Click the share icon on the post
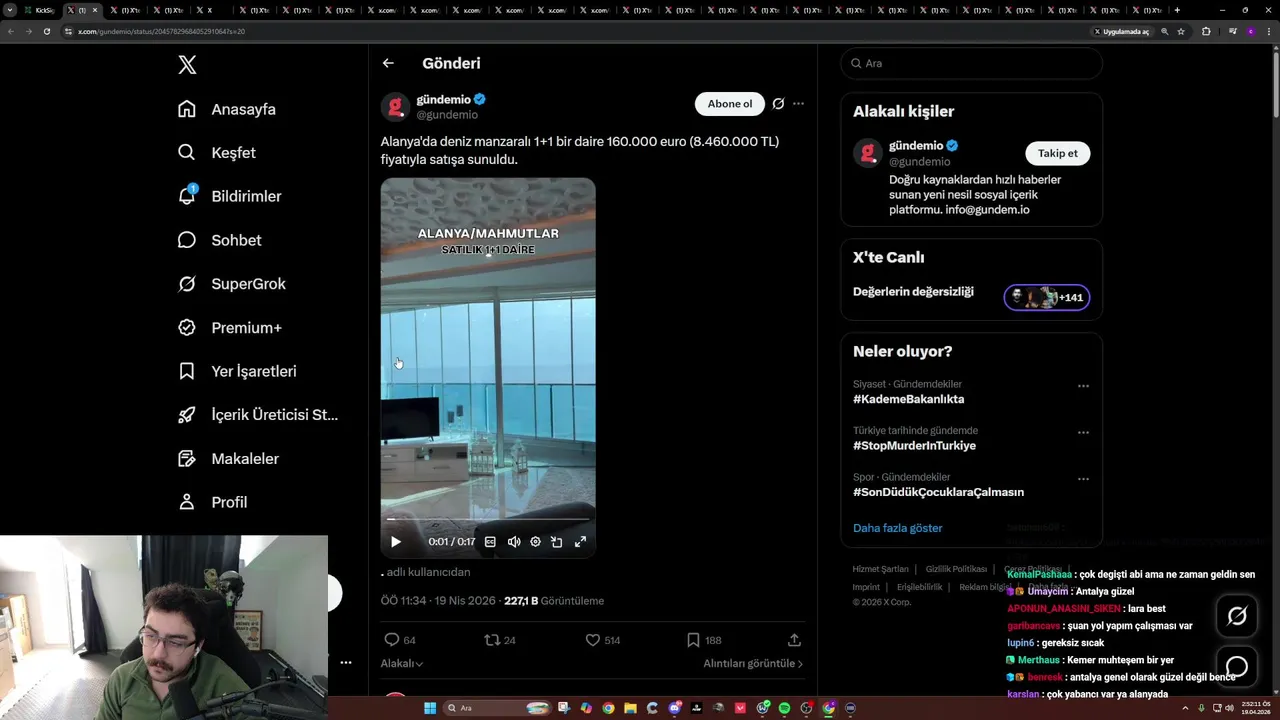This screenshot has height=720, width=1280. click(x=794, y=640)
